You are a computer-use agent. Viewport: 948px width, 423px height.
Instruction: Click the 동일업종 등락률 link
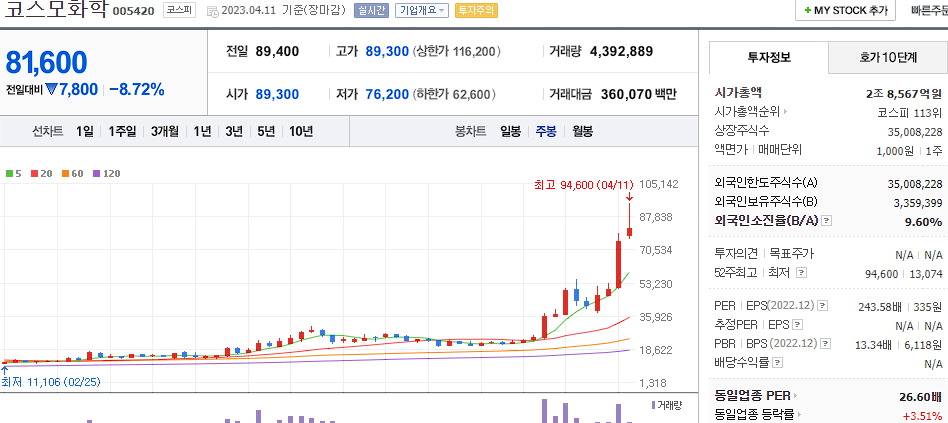click(754, 415)
